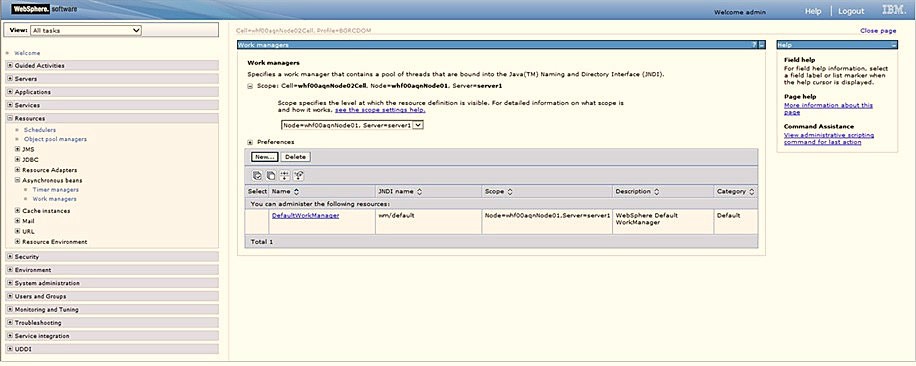
Task: Click the New... button
Action: pyautogui.click(x=265, y=157)
